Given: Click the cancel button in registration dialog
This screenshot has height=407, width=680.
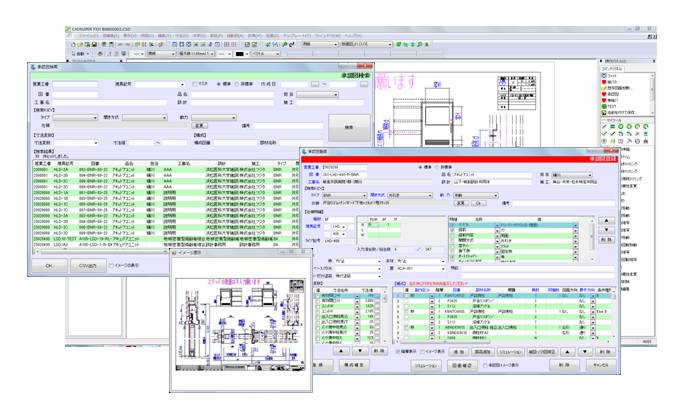Looking at the screenshot, I should pyautogui.click(x=601, y=365).
